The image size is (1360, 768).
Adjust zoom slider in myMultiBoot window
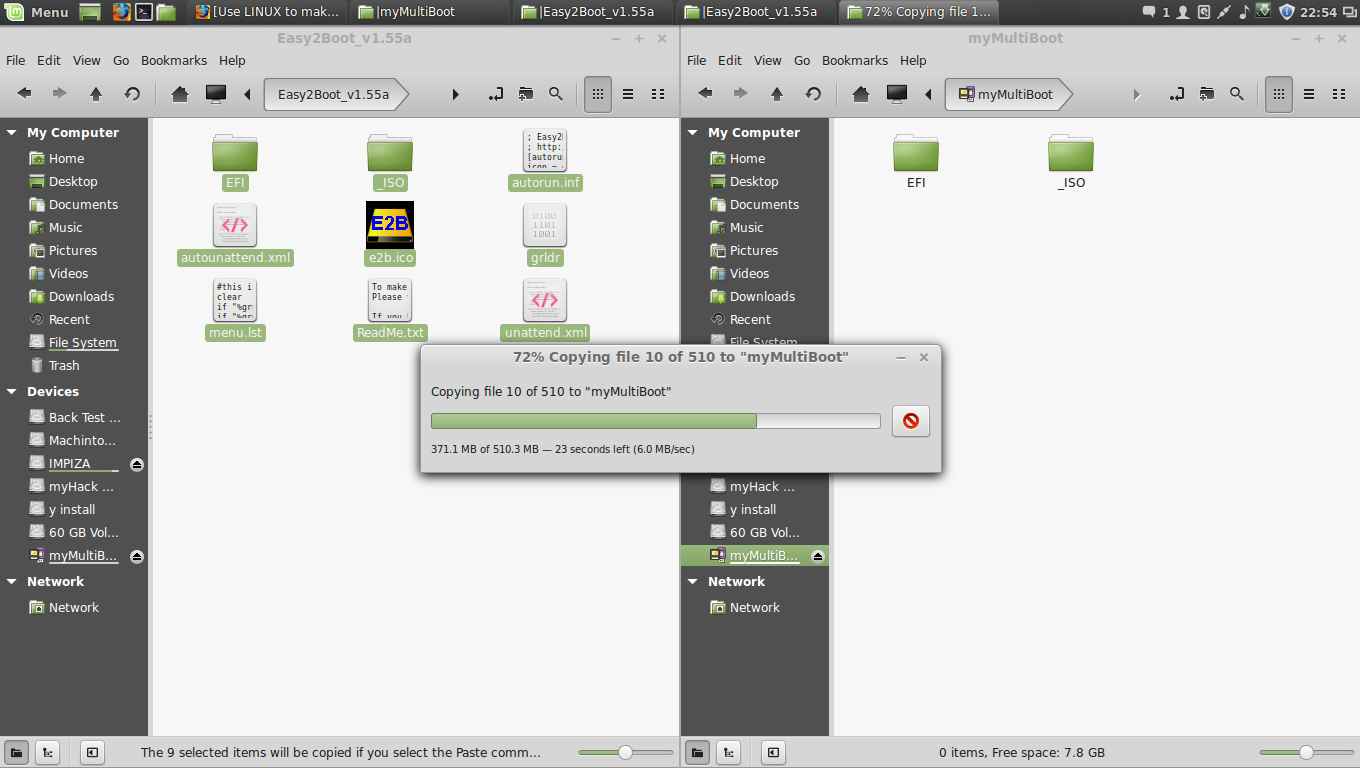pos(1306,752)
